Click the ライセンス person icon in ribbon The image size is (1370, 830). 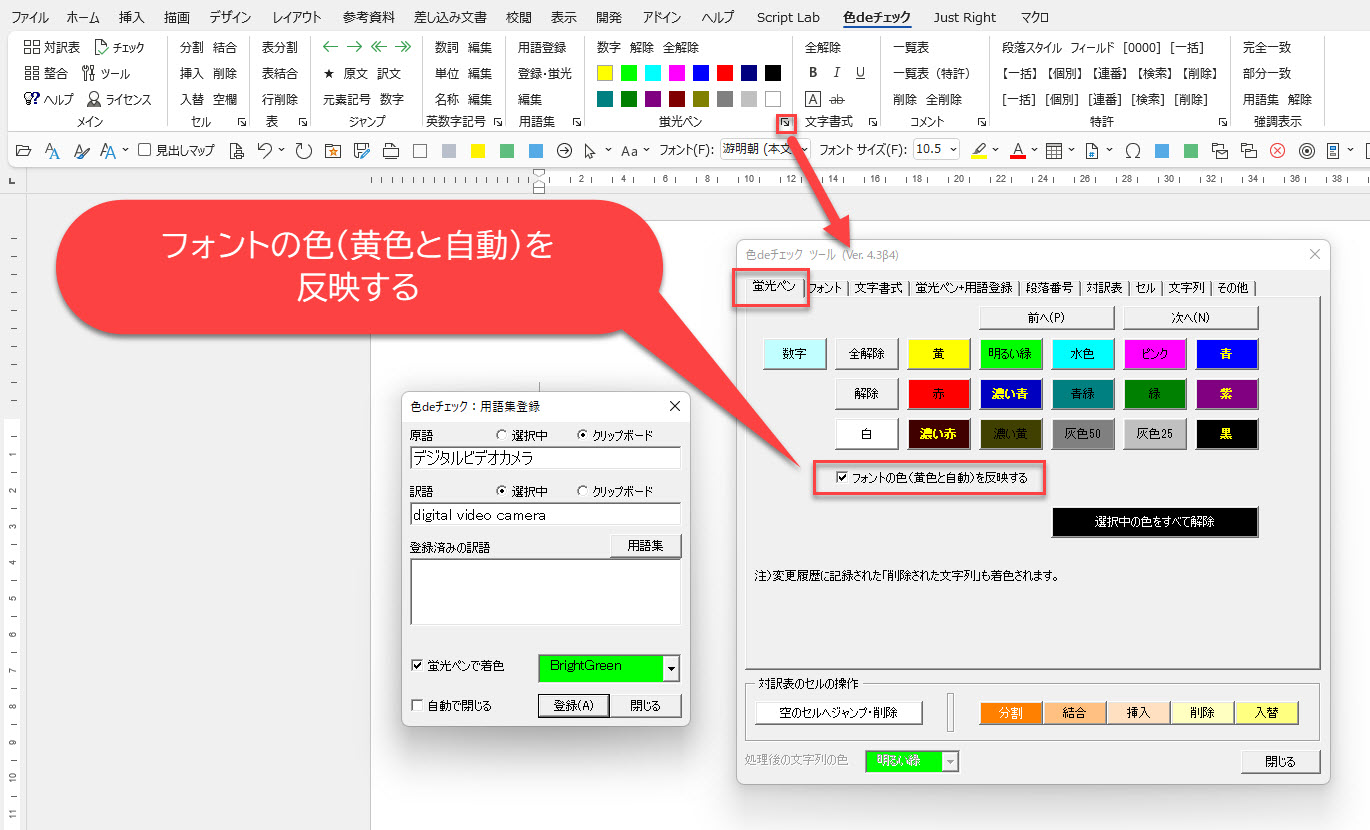94,99
